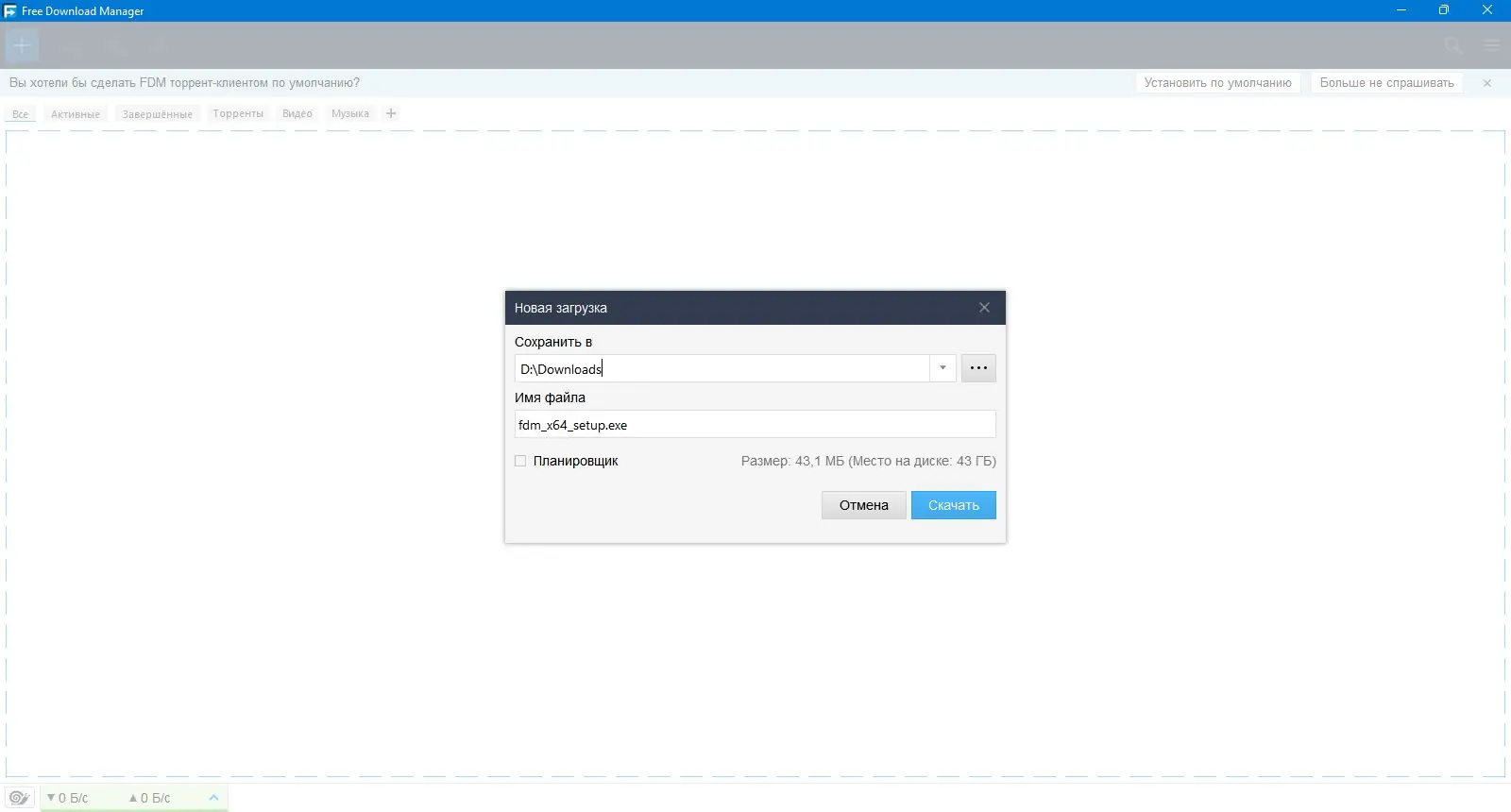
Task: Click the Сохранить в path field
Action: click(722, 368)
